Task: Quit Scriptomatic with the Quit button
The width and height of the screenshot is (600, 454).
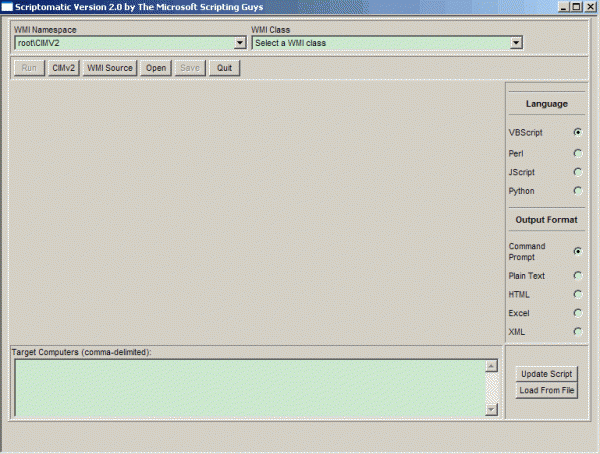Action: coord(224,68)
